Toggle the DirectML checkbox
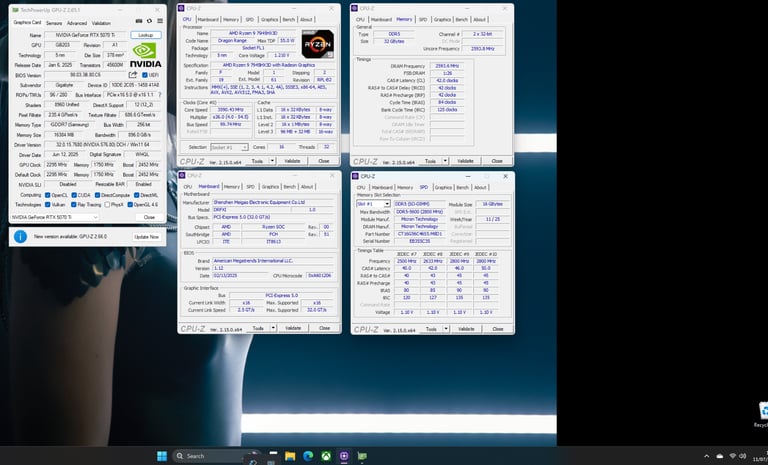This screenshot has width=768, height=465. pos(137,195)
